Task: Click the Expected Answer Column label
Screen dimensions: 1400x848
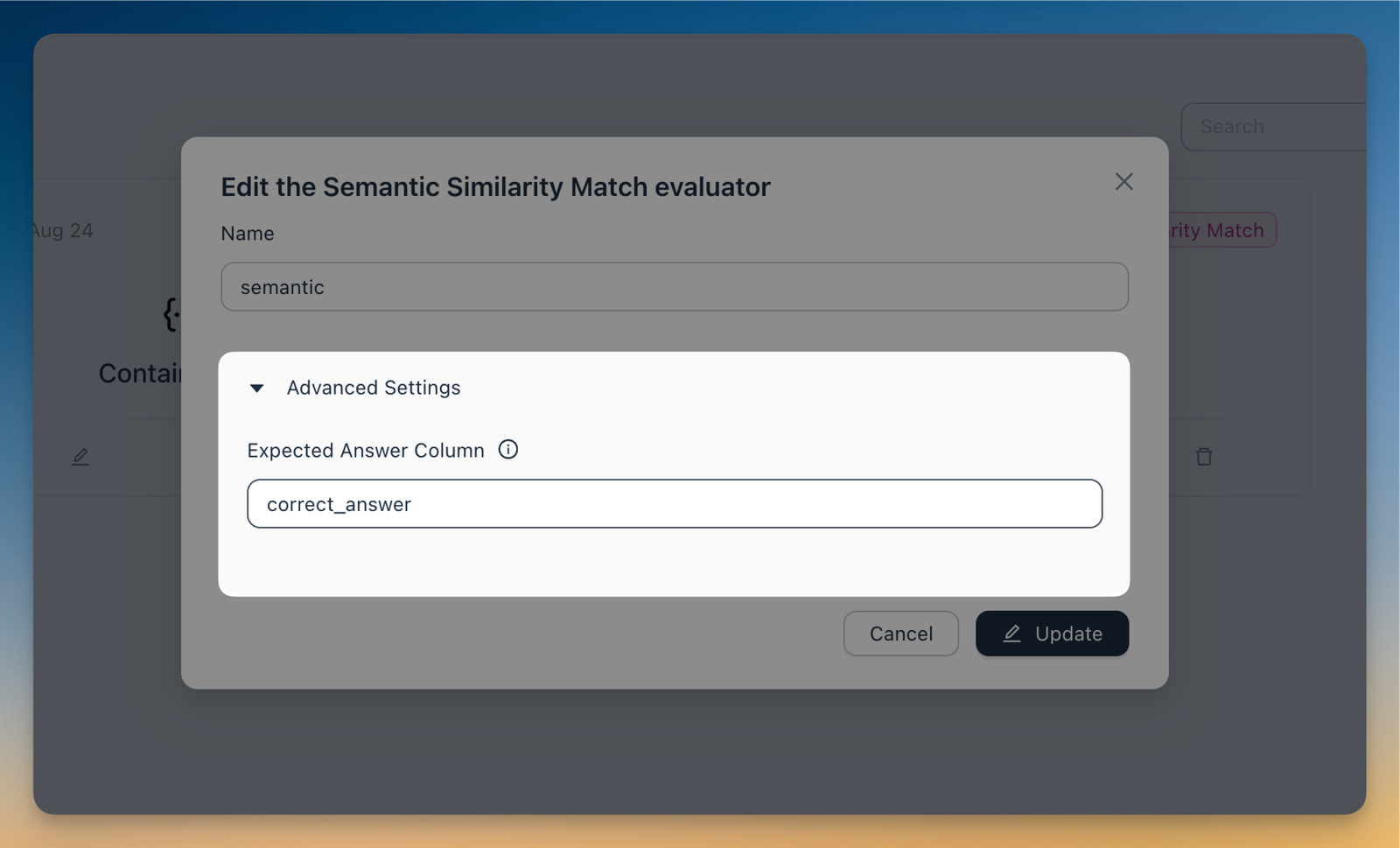Action: click(x=366, y=450)
